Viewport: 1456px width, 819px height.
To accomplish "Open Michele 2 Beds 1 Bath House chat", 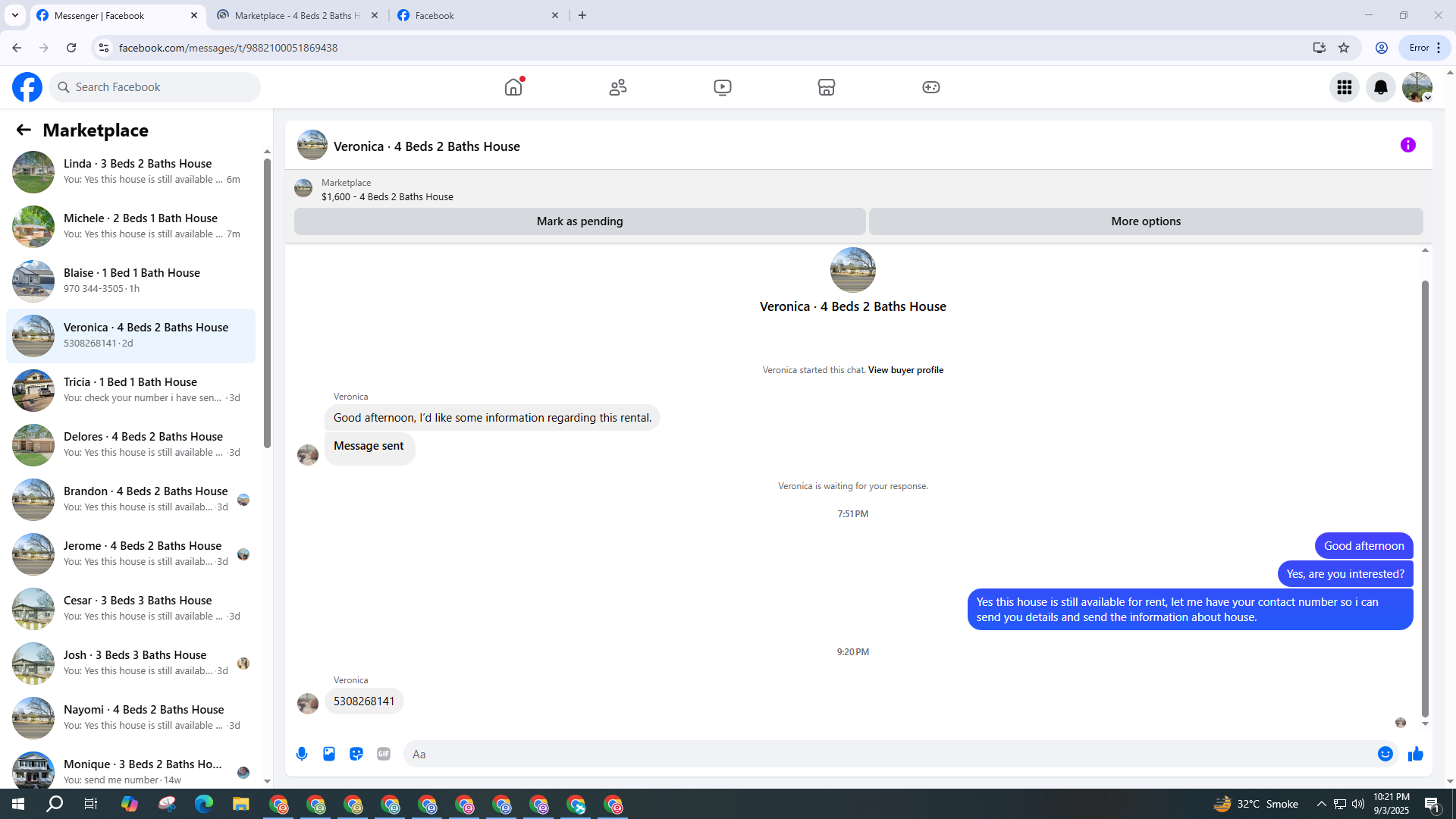I will [131, 227].
